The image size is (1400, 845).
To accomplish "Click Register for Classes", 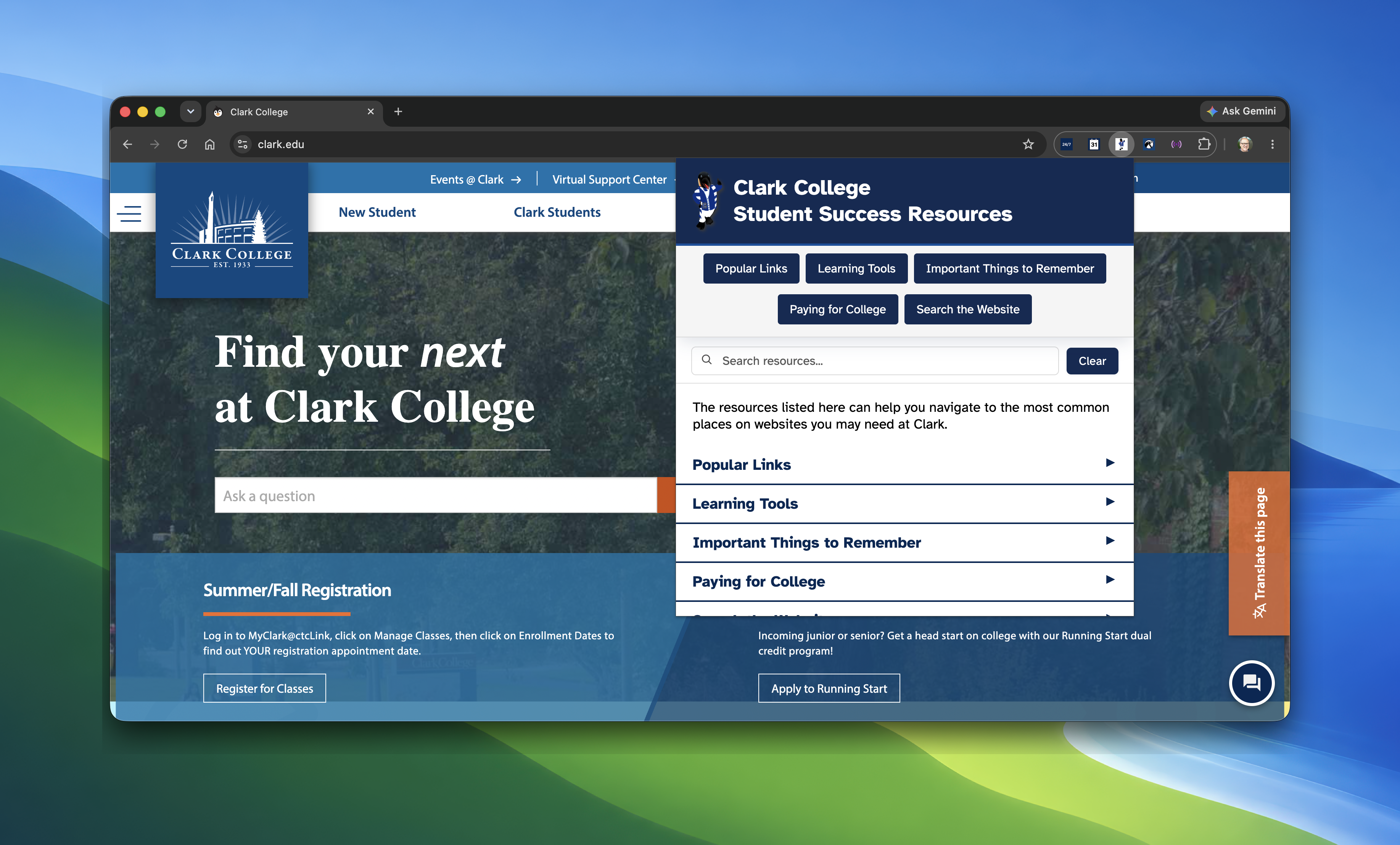I will pos(265,689).
